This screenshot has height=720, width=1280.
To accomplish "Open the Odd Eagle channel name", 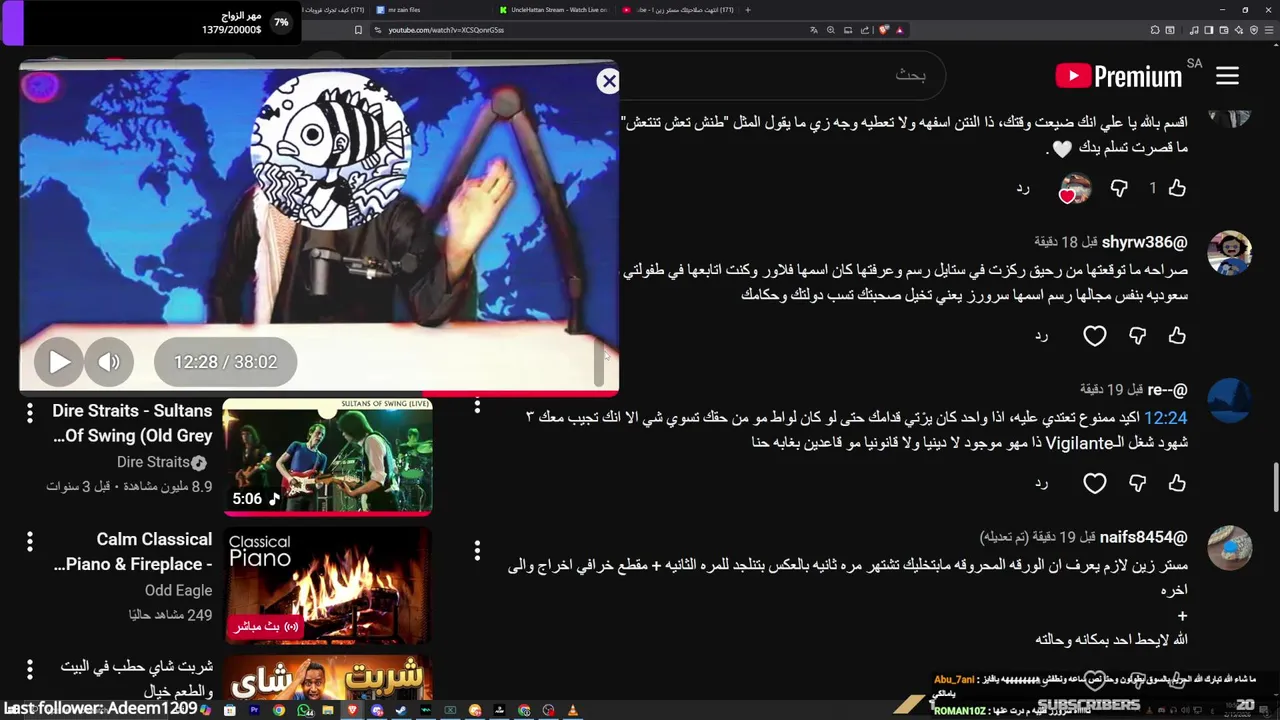I will [x=178, y=590].
